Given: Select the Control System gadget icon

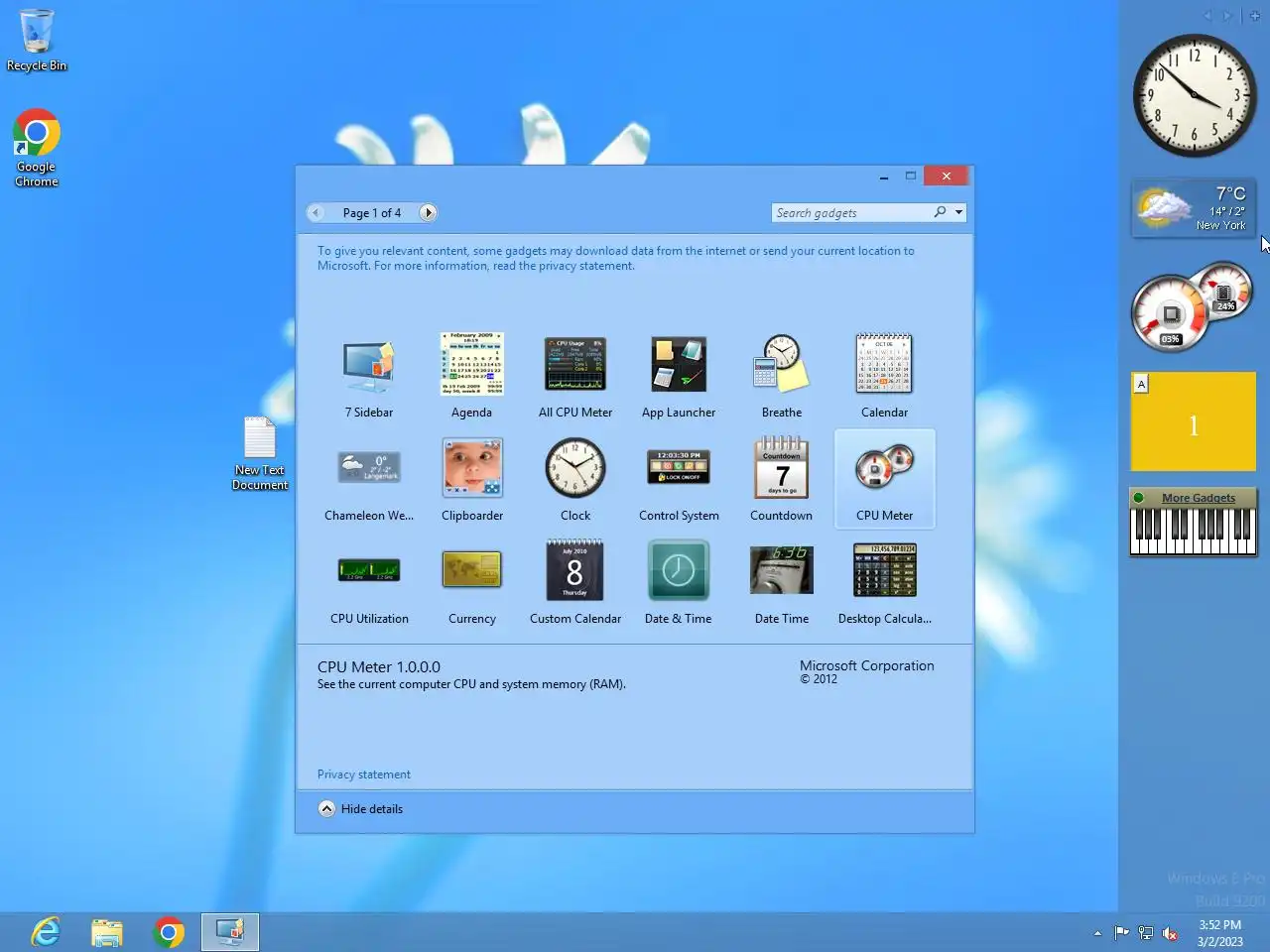Looking at the screenshot, I should click(x=679, y=467).
